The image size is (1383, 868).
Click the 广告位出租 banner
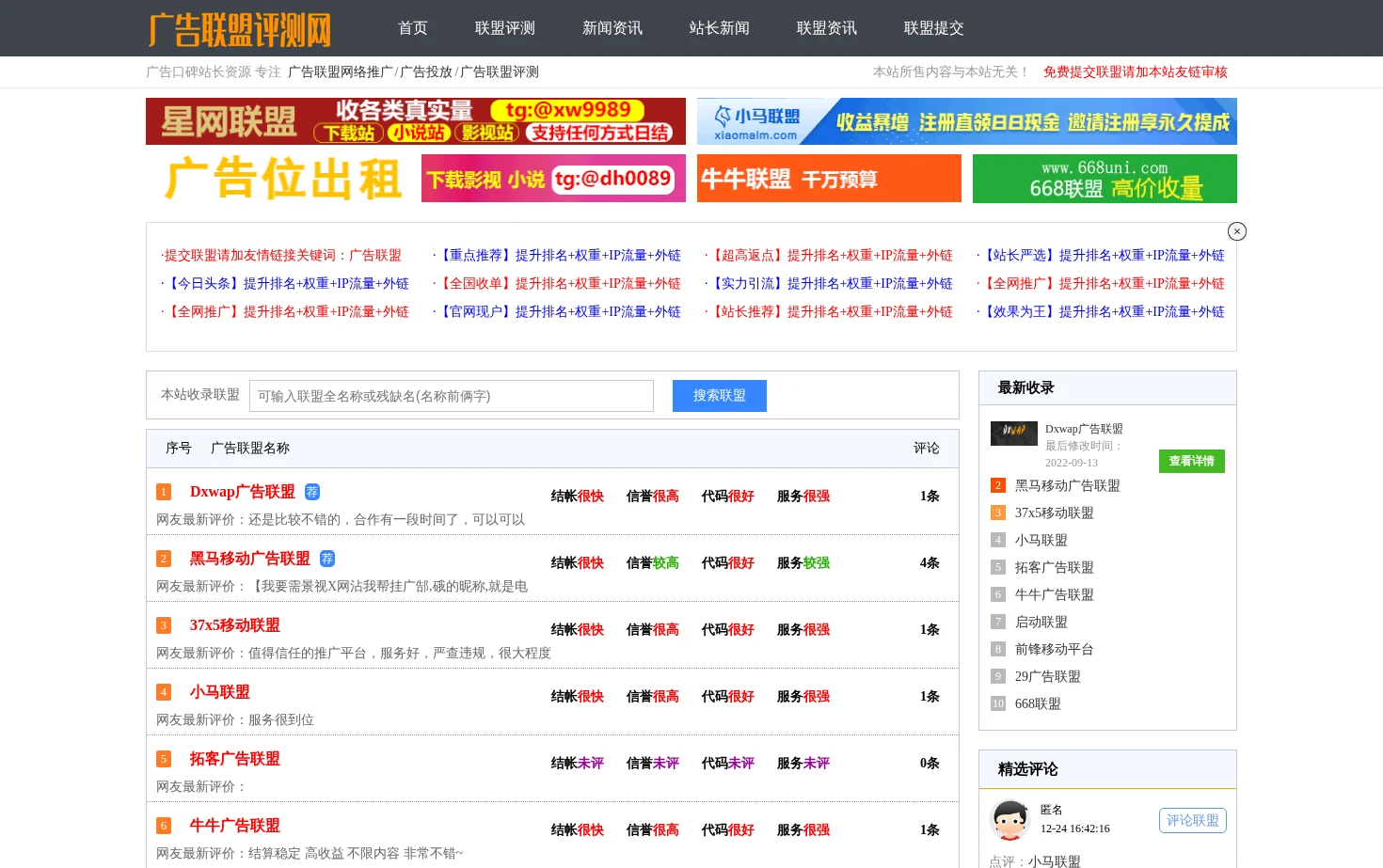point(278,179)
